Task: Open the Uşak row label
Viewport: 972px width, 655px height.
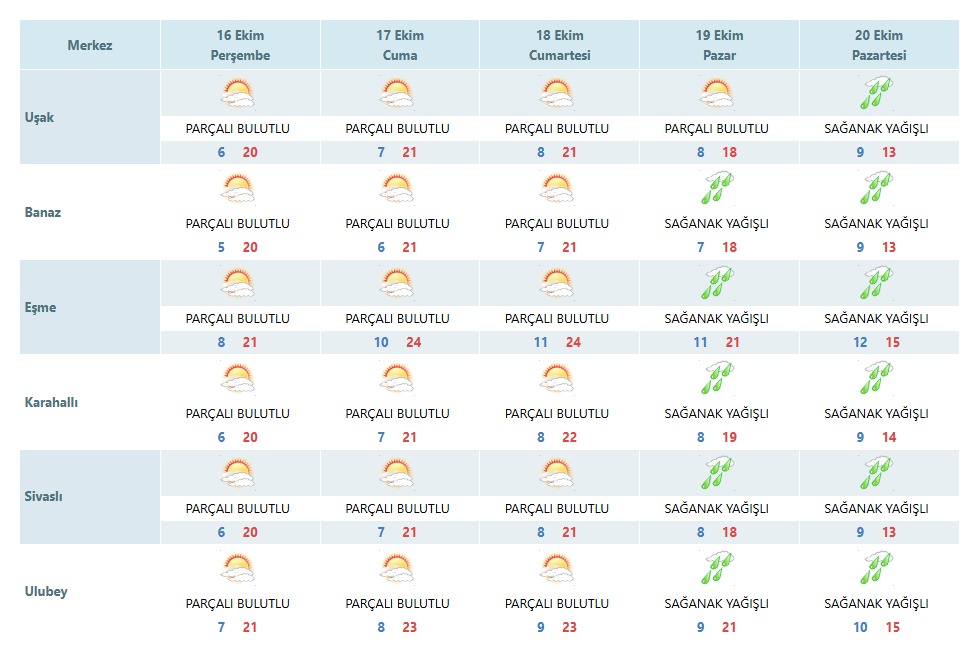Action: click(39, 117)
